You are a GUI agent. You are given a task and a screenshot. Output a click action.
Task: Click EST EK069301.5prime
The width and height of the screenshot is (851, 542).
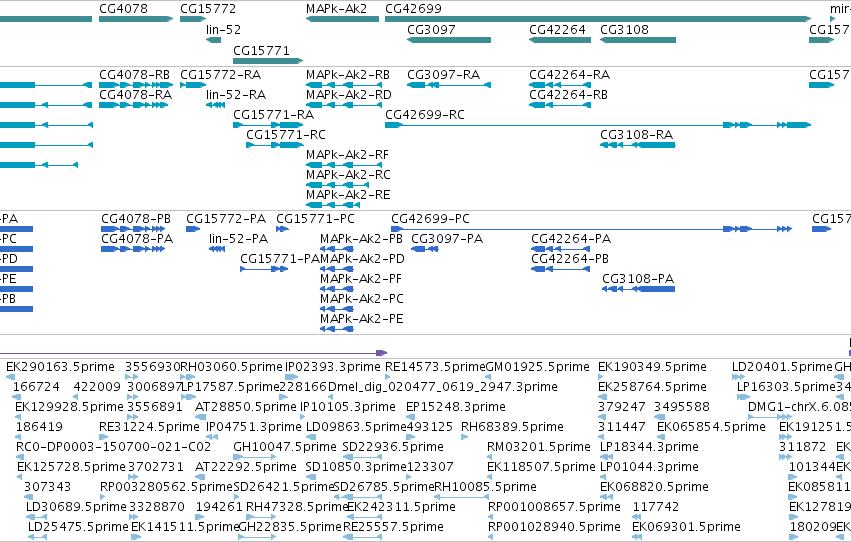[686, 527]
